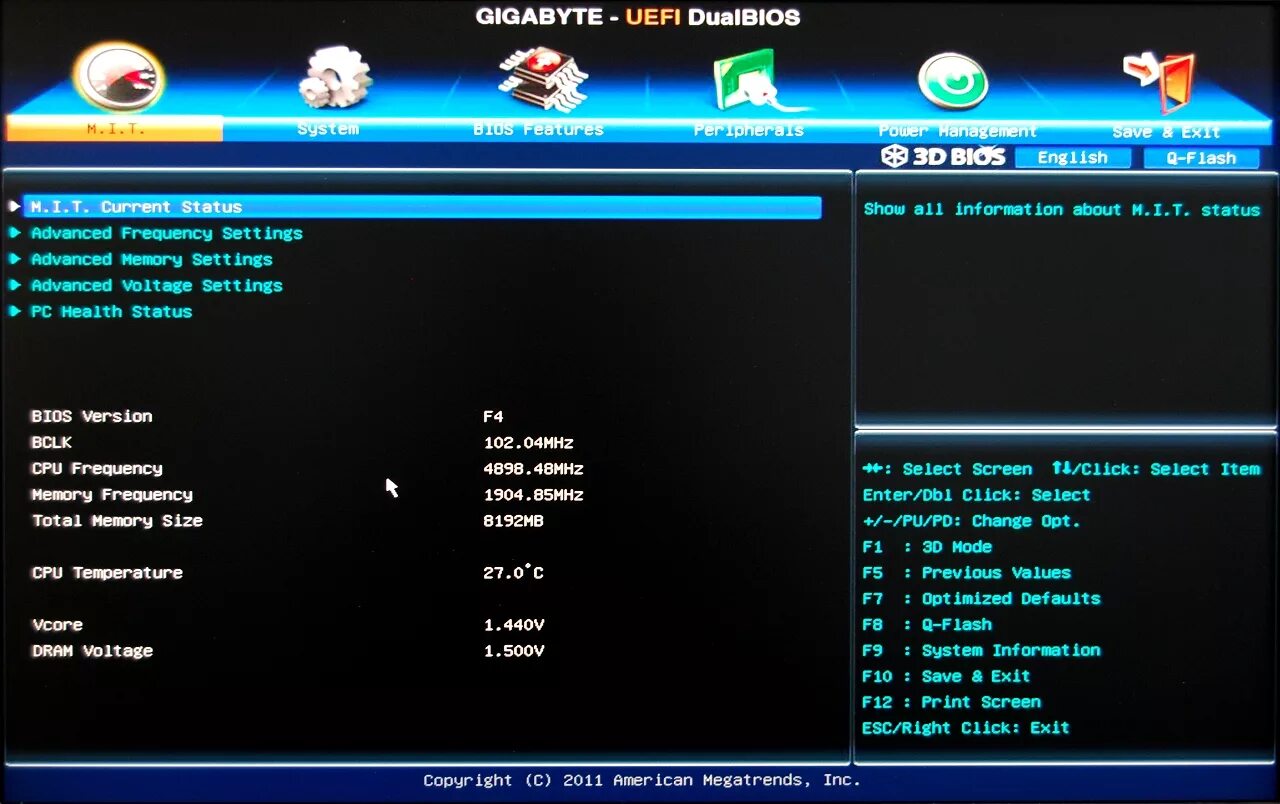The height and width of the screenshot is (804, 1280).
Task: Launch 3D BIOS mode logo
Action: (943, 157)
